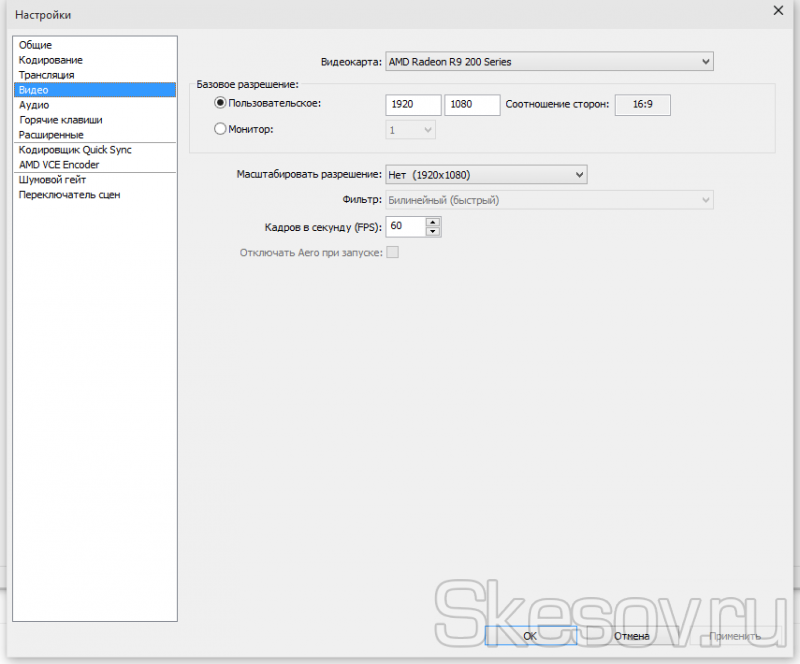
Task: Increase FPS with the up arrow
Action: point(433,222)
